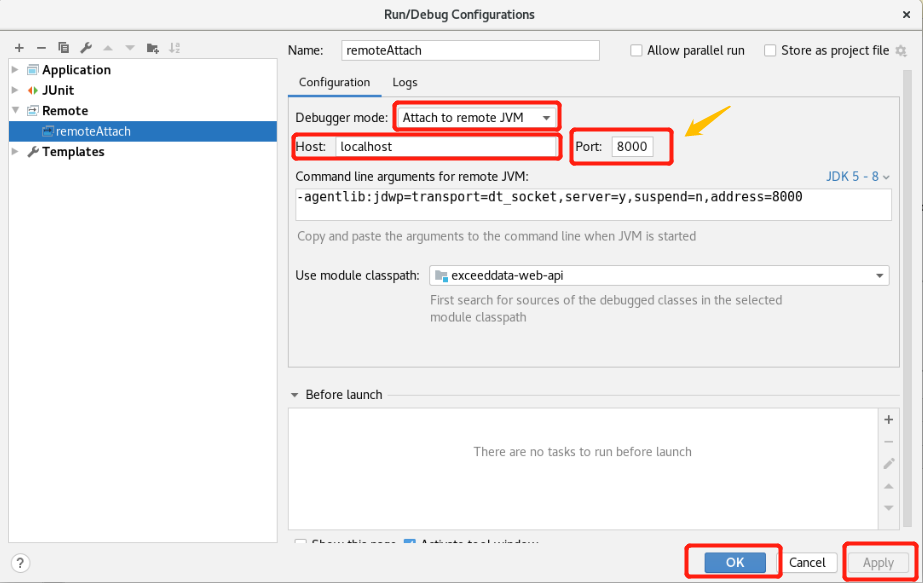Move configuration down in toolbar

click(x=130, y=48)
